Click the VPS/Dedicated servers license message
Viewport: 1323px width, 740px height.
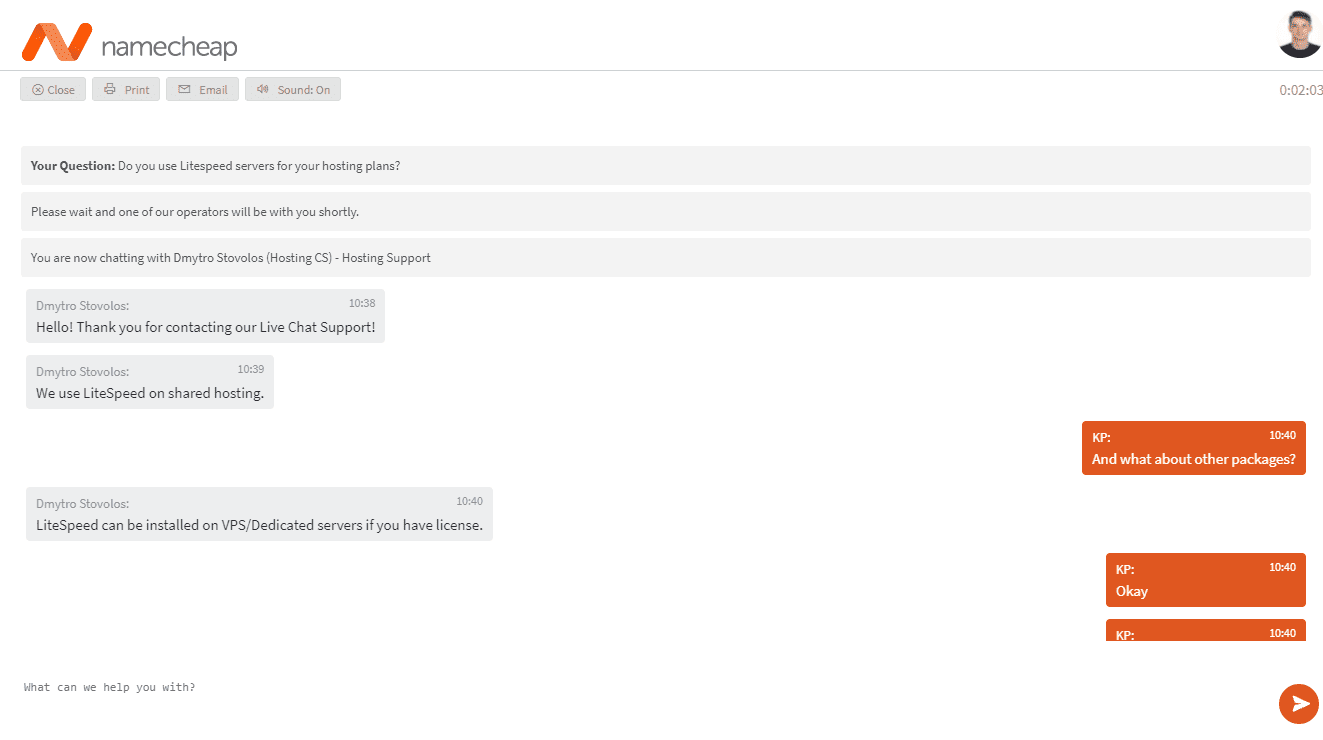259,514
